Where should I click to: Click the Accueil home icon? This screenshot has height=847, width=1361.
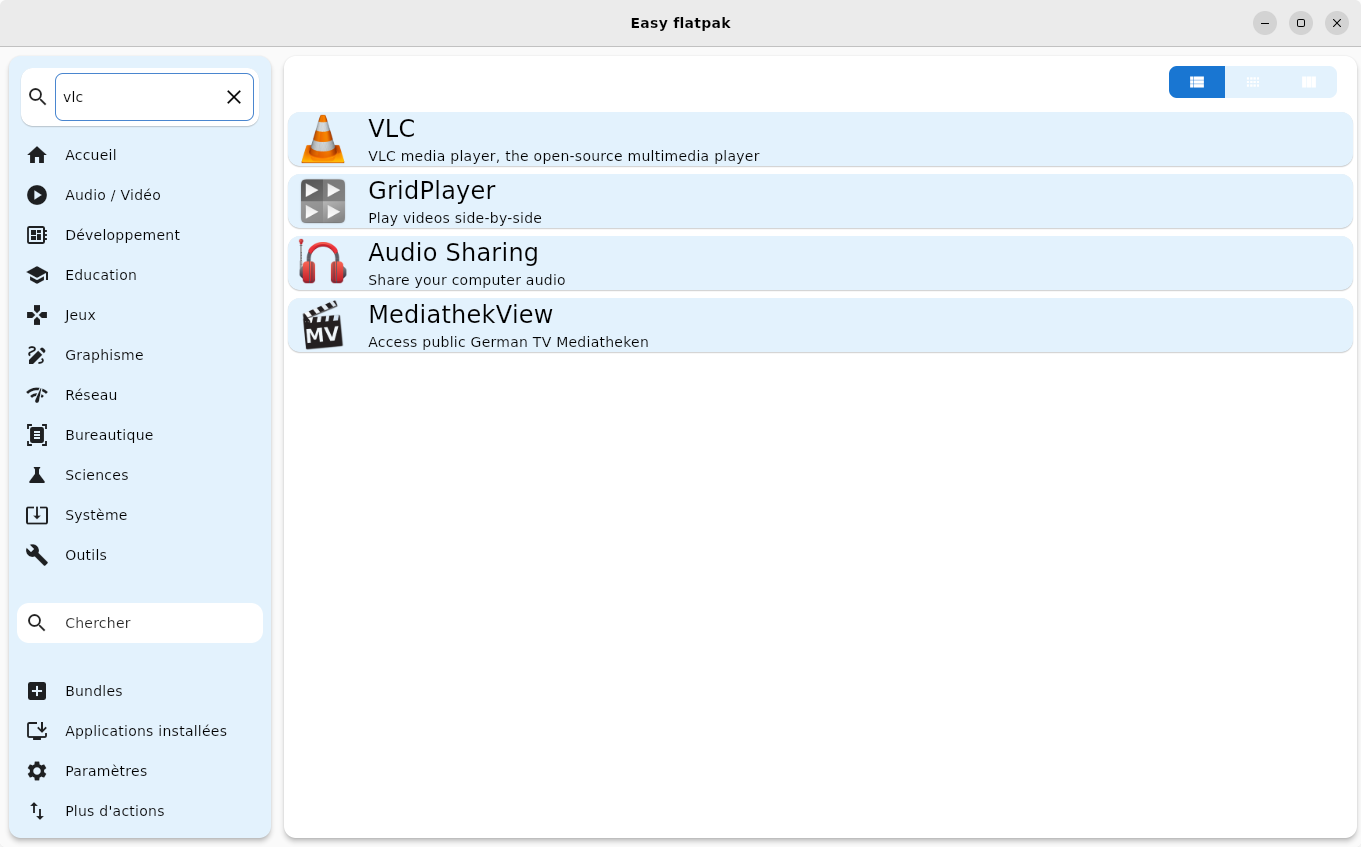point(37,155)
